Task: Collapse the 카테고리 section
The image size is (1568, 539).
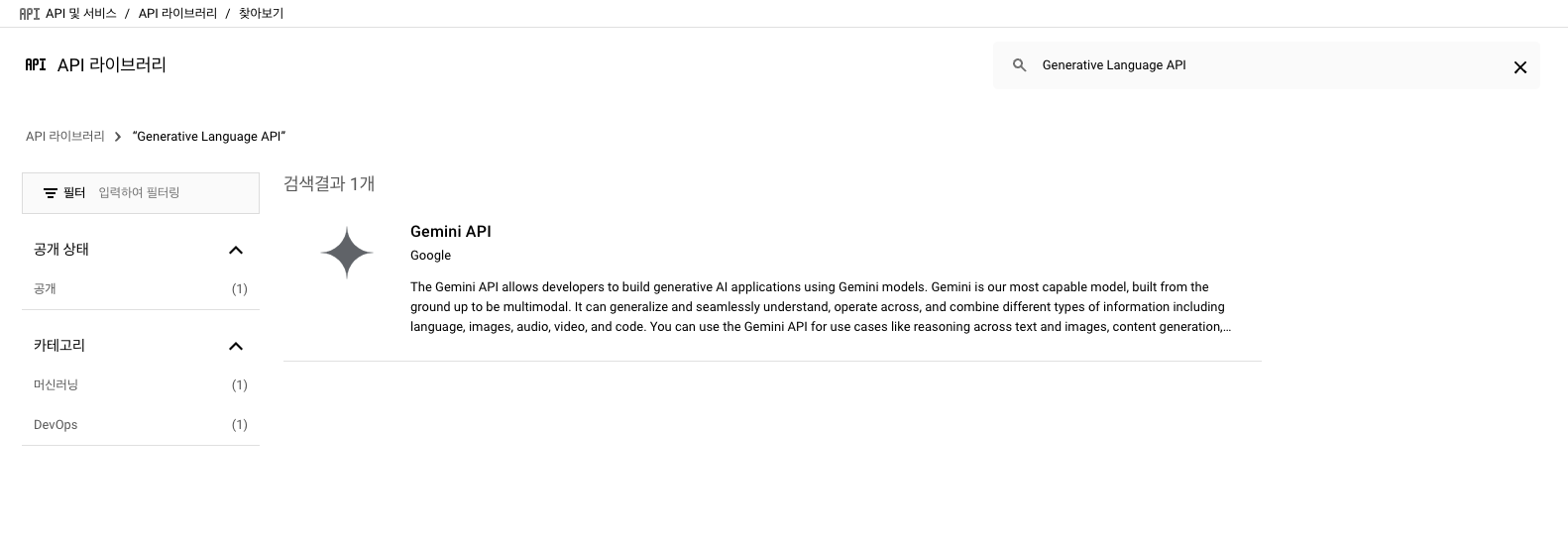Action: [x=236, y=346]
